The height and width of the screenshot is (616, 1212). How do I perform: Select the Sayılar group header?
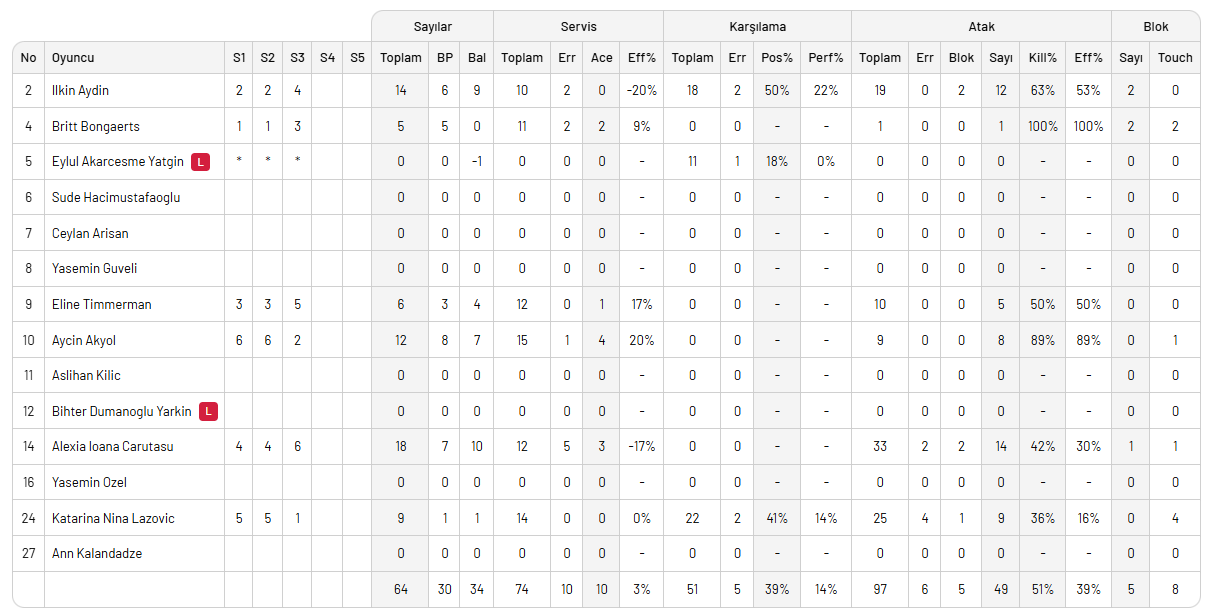pos(432,26)
